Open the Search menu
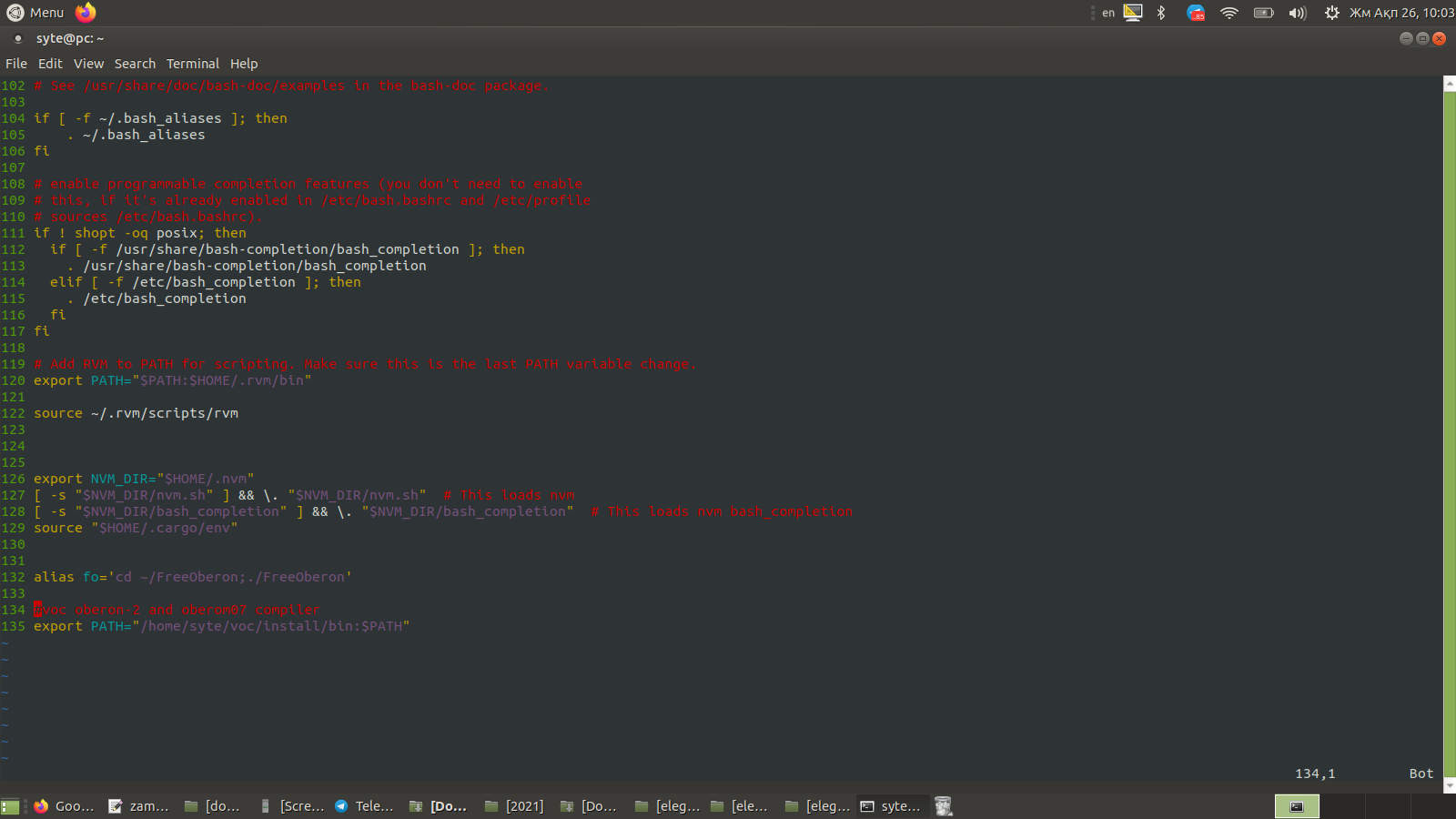 135,64
